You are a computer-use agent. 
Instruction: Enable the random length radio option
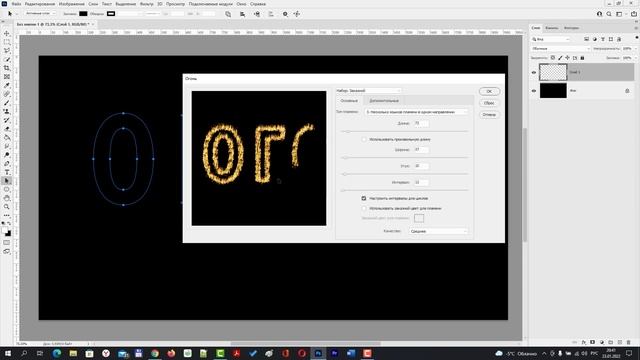pyautogui.click(x=364, y=140)
